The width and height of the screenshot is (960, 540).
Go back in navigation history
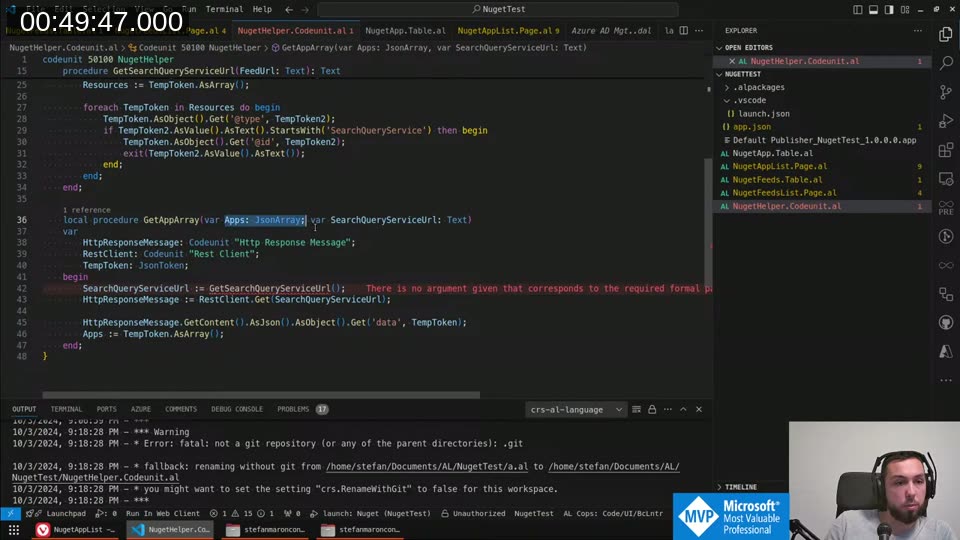(289, 9)
